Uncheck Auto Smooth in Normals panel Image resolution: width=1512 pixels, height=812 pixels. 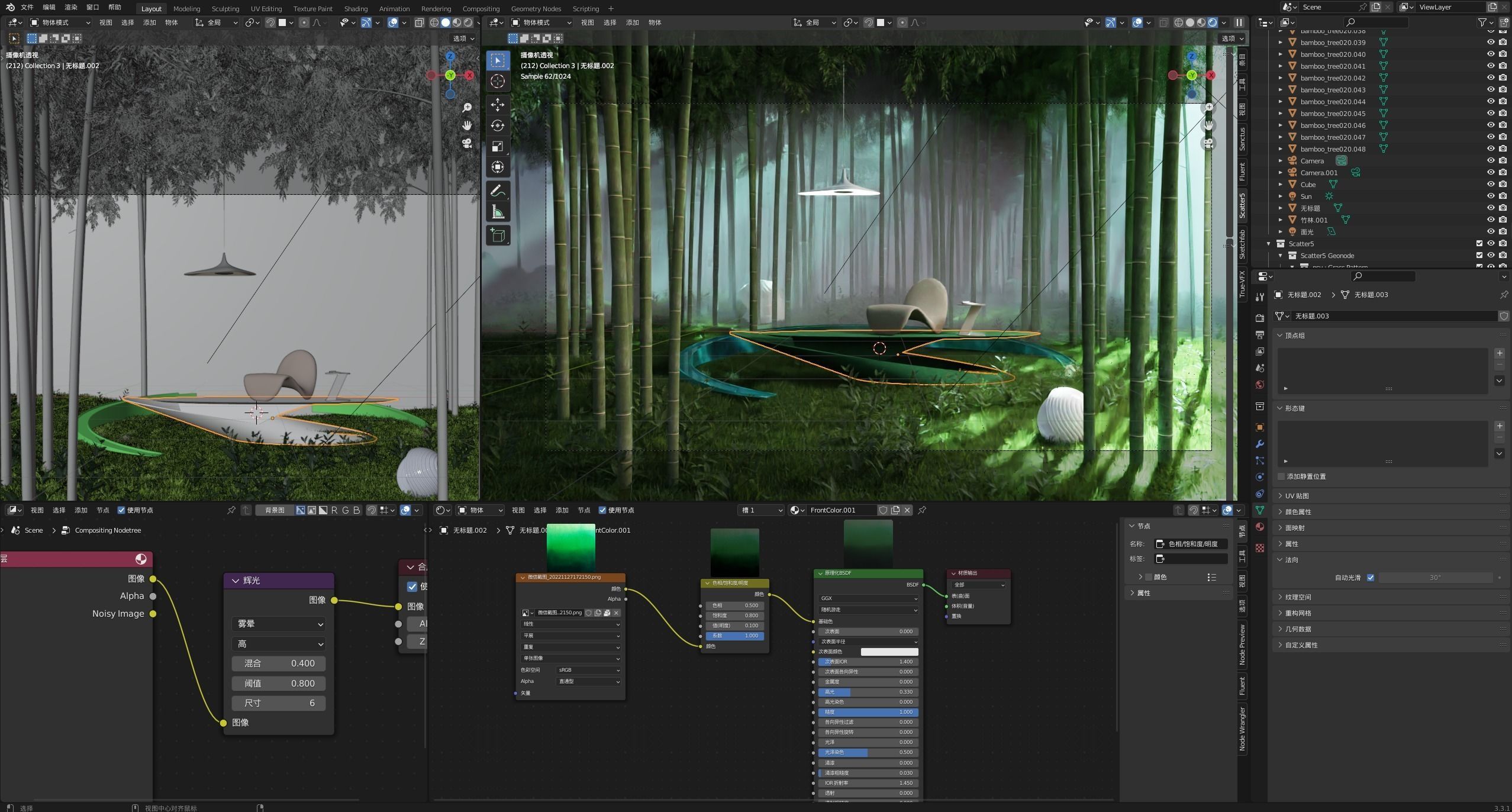click(x=1371, y=578)
